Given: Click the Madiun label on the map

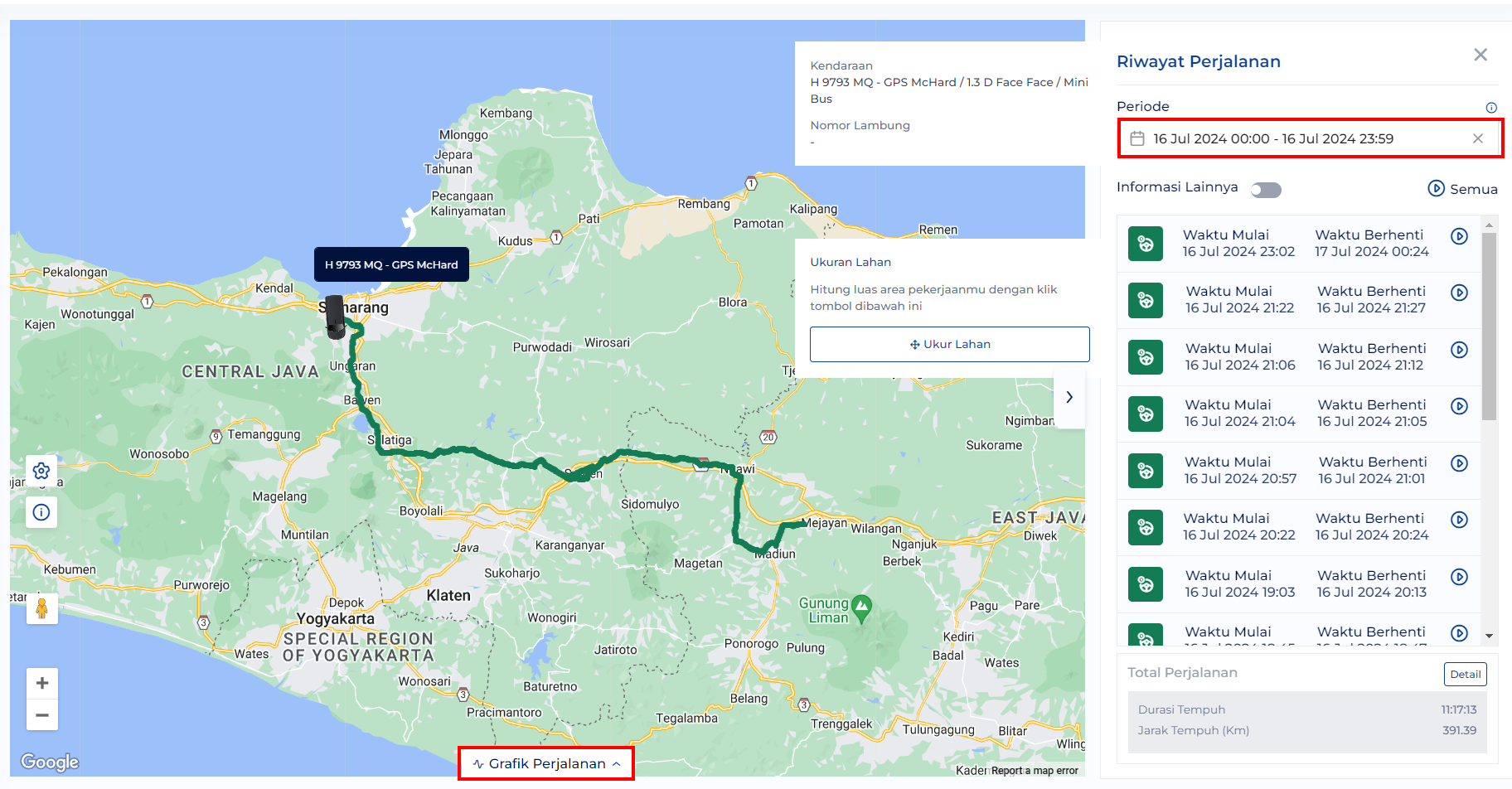Looking at the screenshot, I should pyautogui.click(x=775, y=554).
